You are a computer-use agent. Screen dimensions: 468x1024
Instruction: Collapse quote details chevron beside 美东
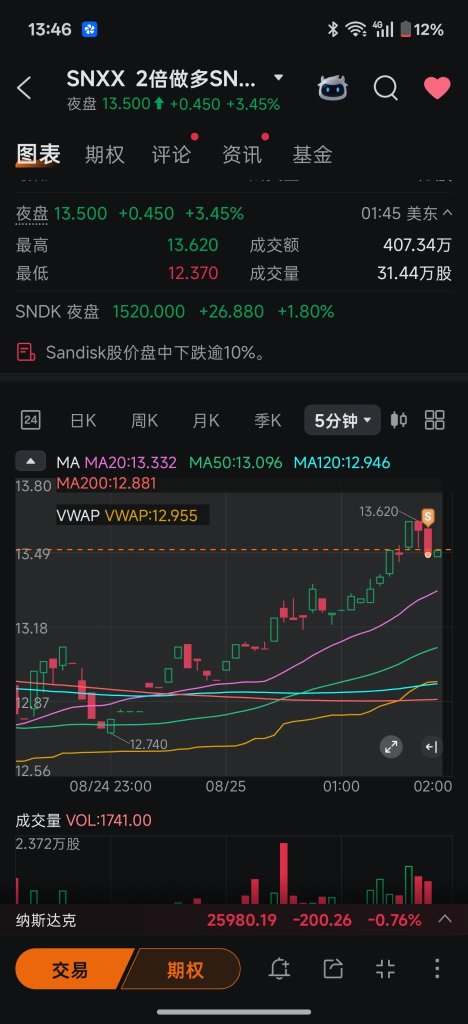click(447, 213)
